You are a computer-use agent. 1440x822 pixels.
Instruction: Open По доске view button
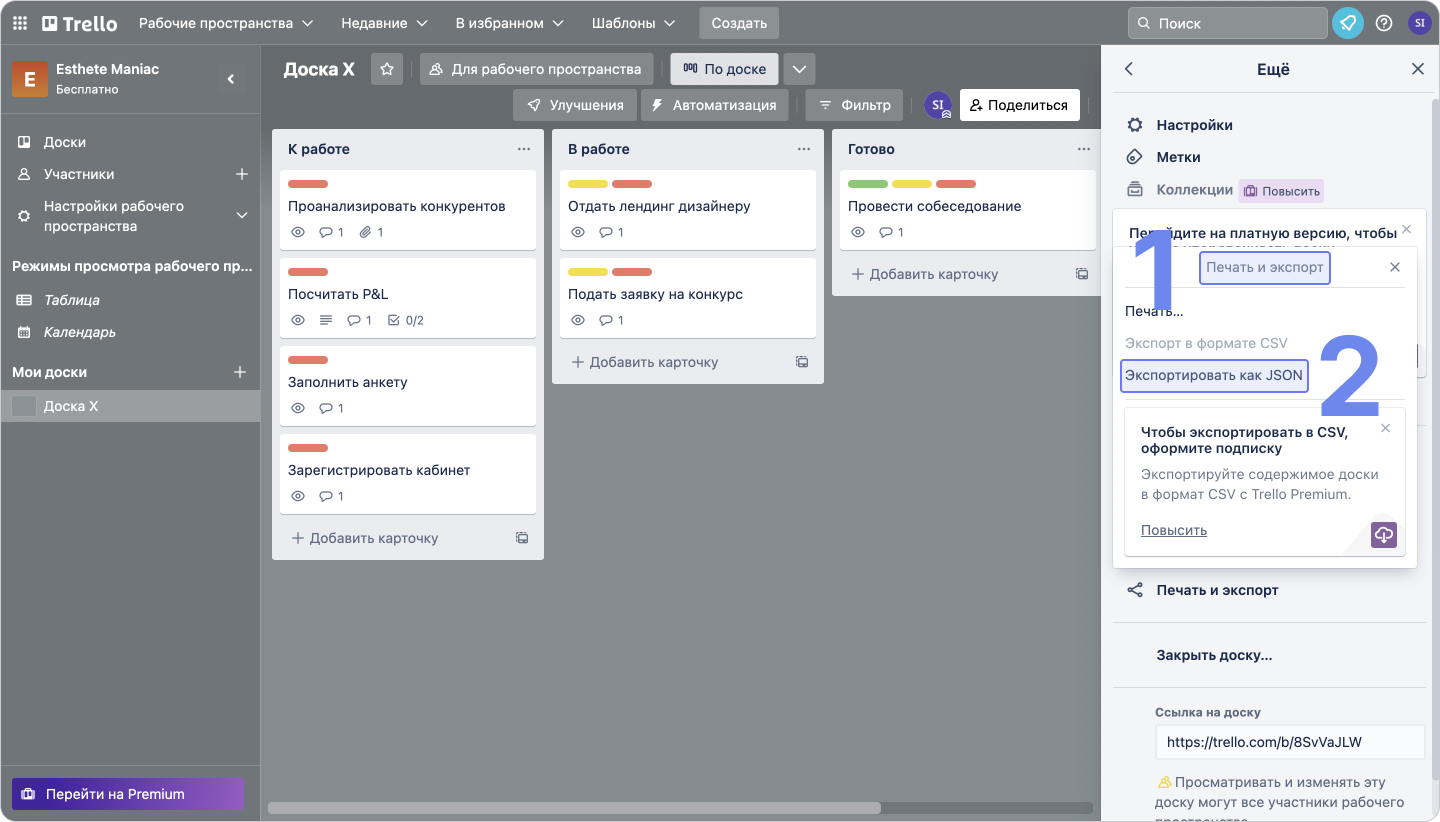coord(724,69)
